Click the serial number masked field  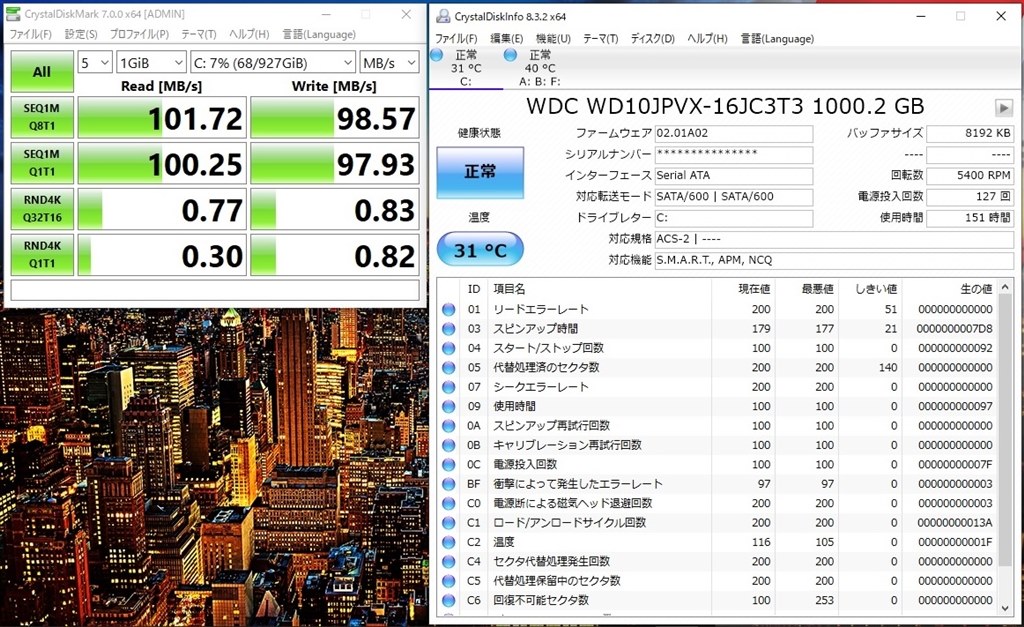[x=734, y=154]
